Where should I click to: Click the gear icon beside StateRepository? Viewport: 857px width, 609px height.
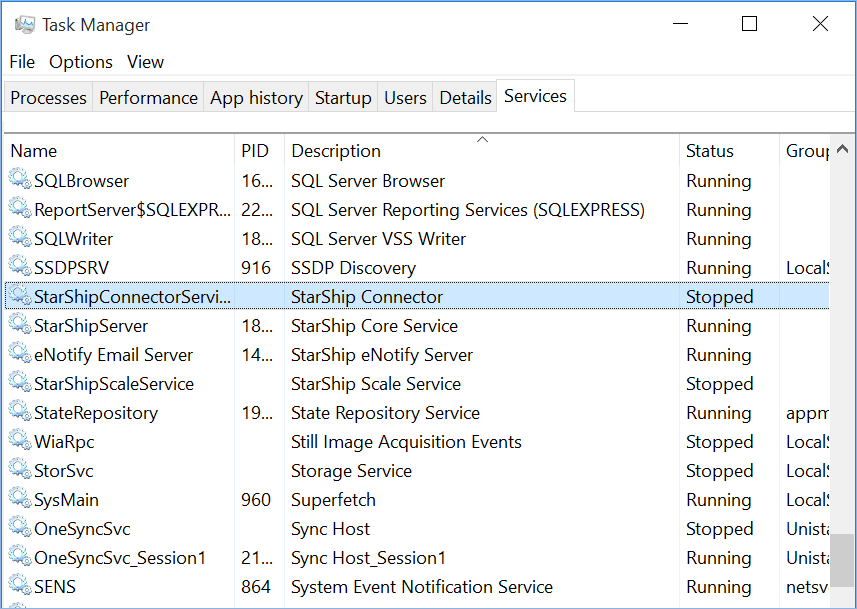coord(20,411)
